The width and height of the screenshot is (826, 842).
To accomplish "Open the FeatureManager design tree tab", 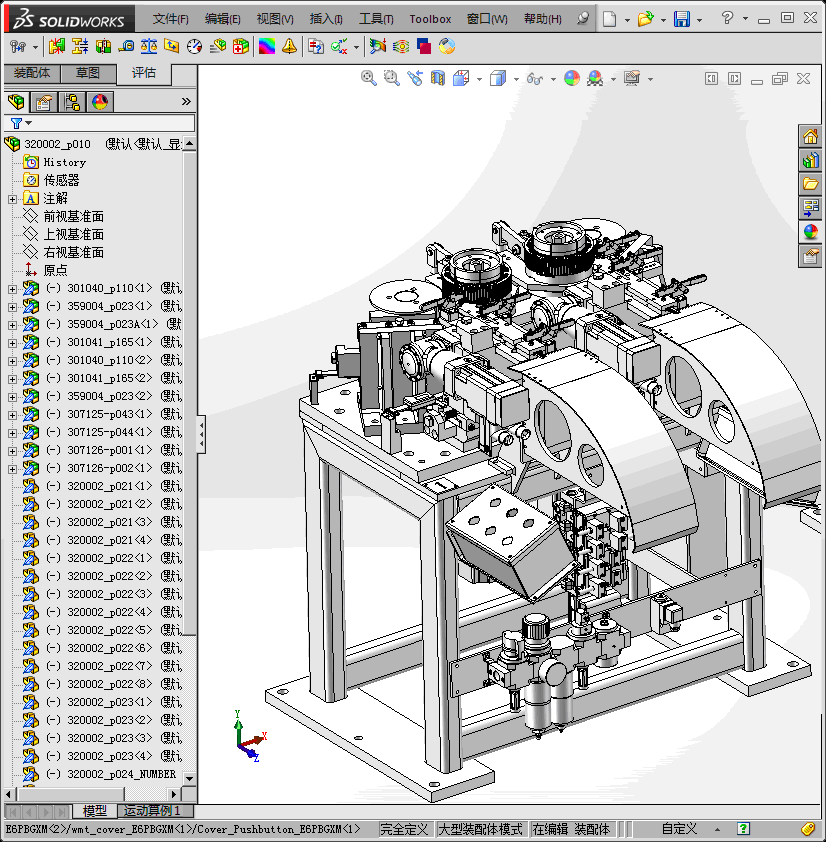I will pyautogui.click(x=16, y=102).
